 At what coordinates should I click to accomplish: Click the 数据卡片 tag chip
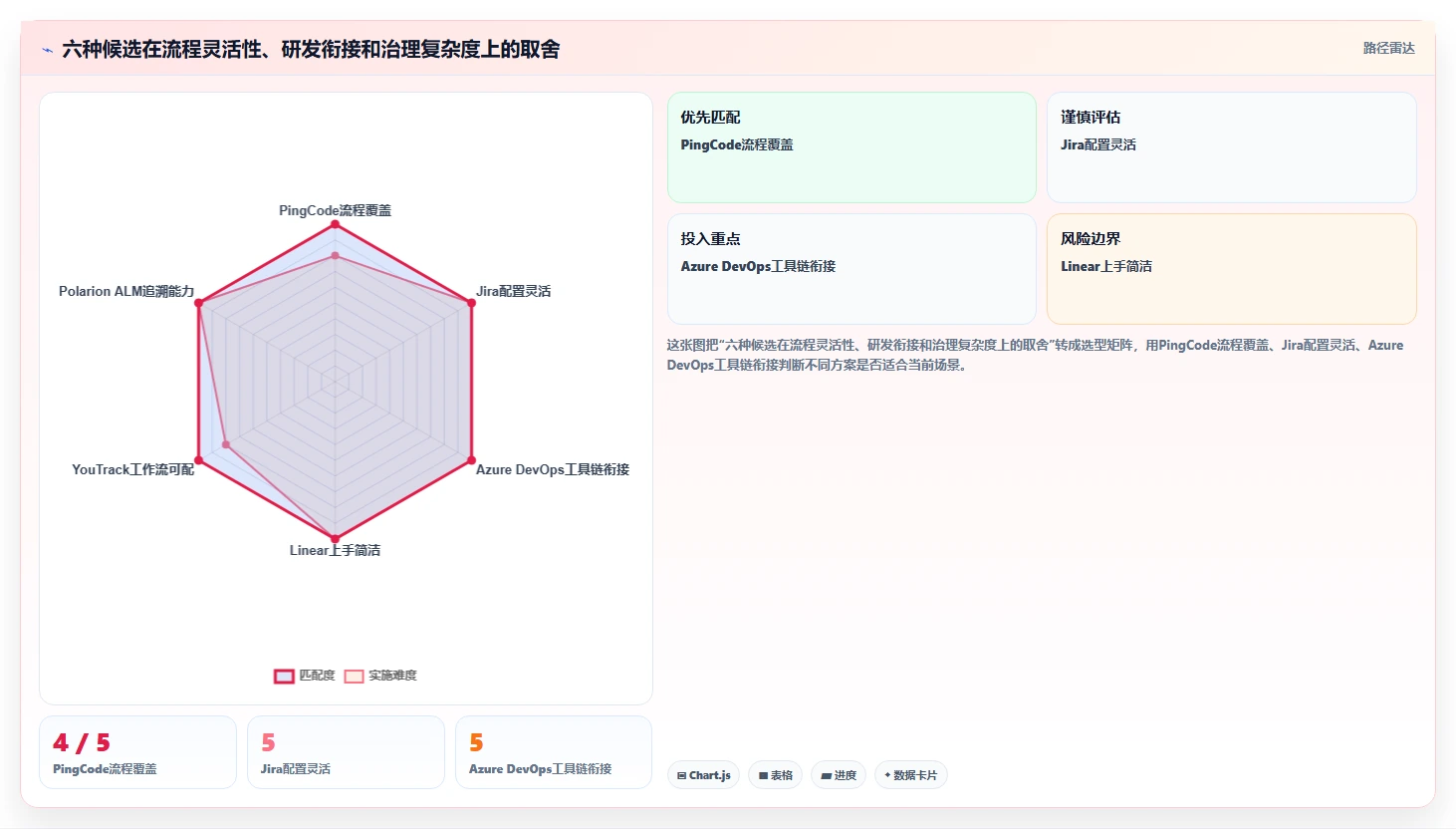(x=910, y=775)
